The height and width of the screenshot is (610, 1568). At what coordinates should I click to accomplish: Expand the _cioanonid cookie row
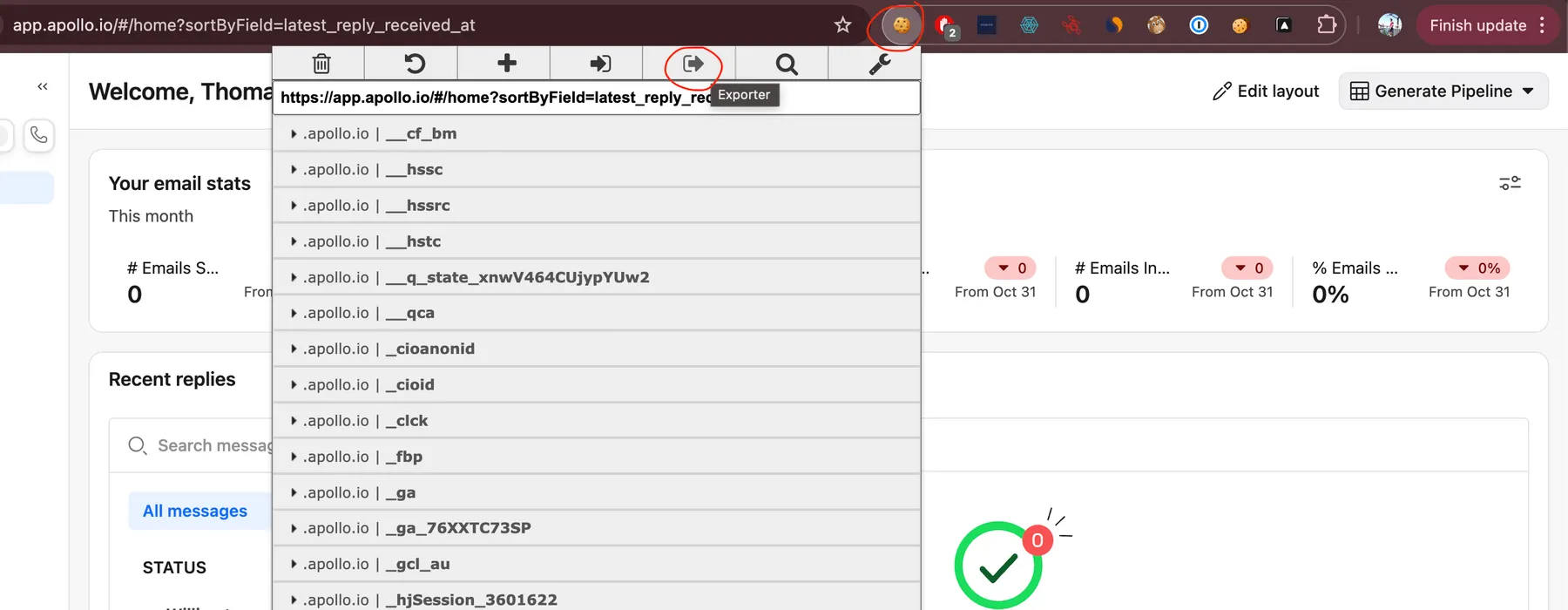[597, 349]
